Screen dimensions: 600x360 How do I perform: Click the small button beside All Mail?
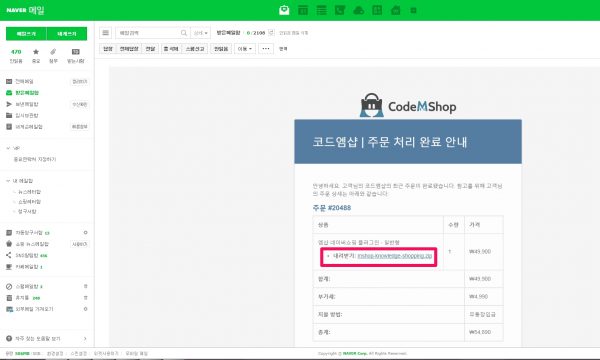pos(80,81)
